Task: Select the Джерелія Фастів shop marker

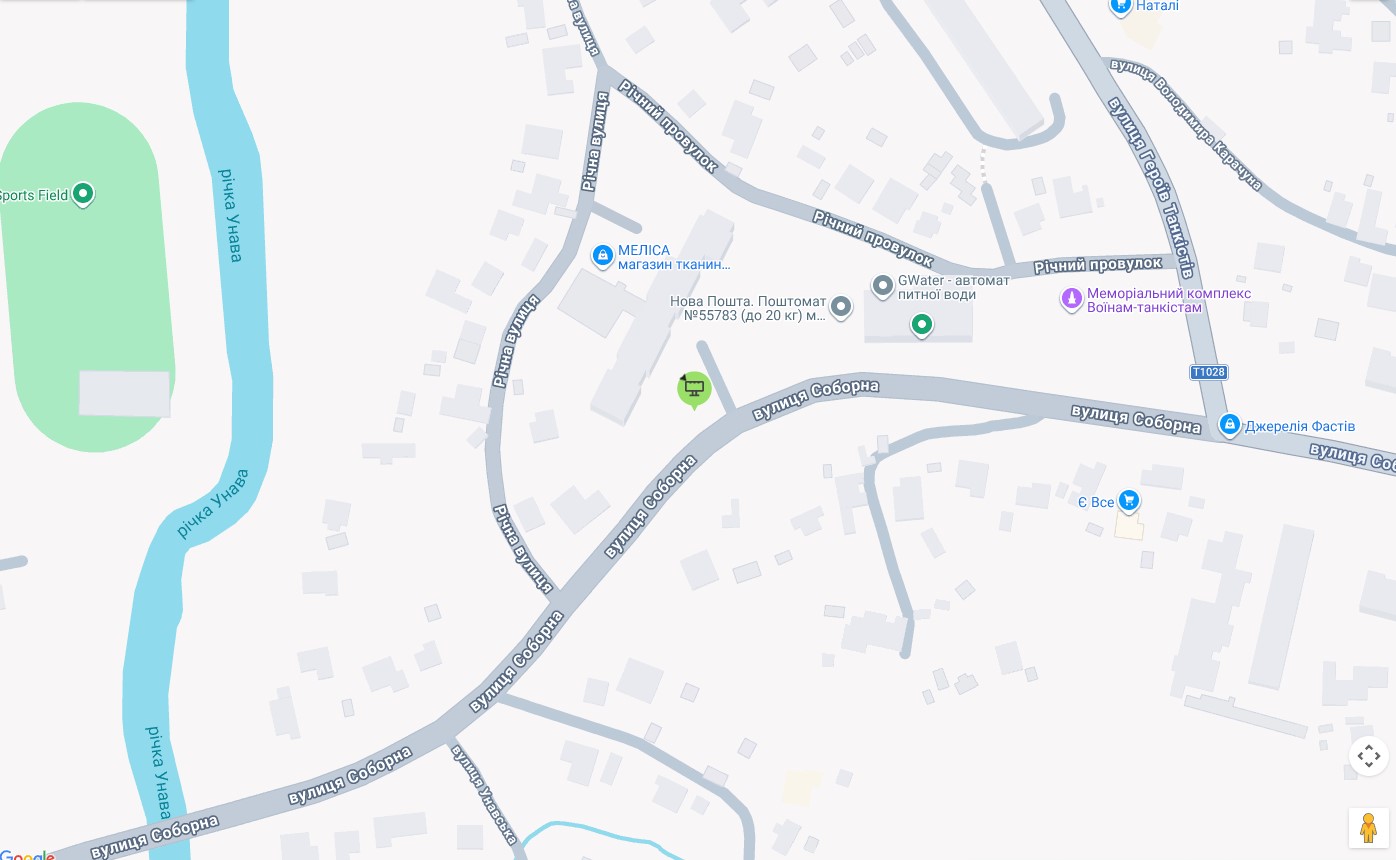Action: pyautogui.click(x=1230, y=425)
